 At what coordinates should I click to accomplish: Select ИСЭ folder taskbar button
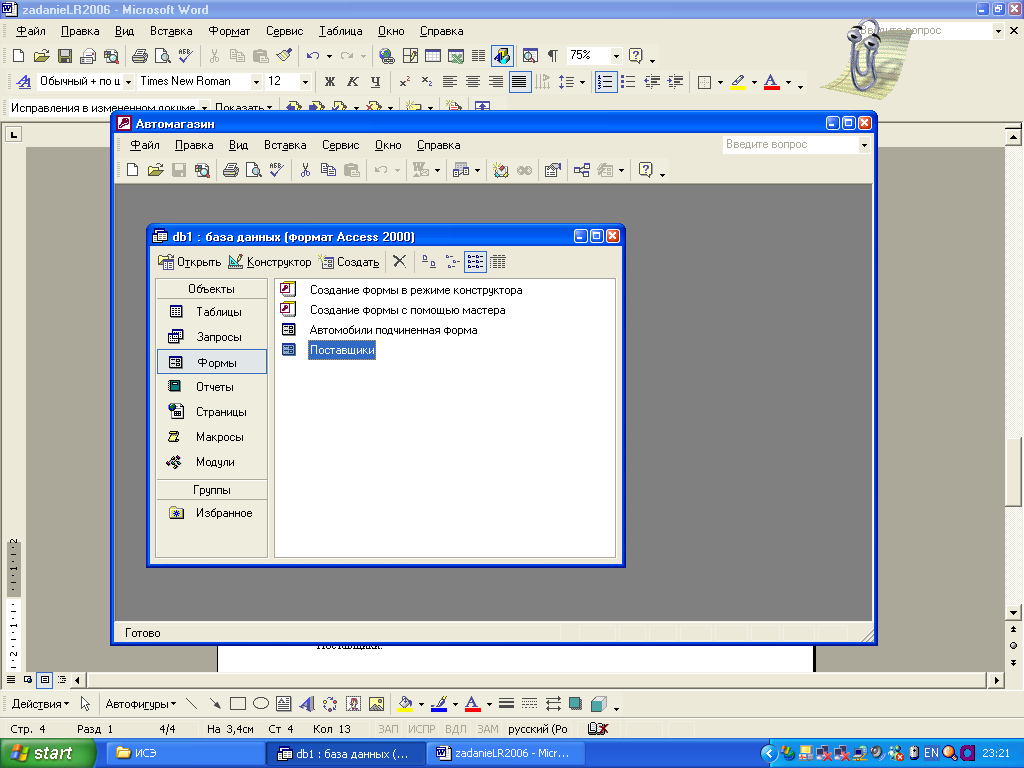click(184, 753)
